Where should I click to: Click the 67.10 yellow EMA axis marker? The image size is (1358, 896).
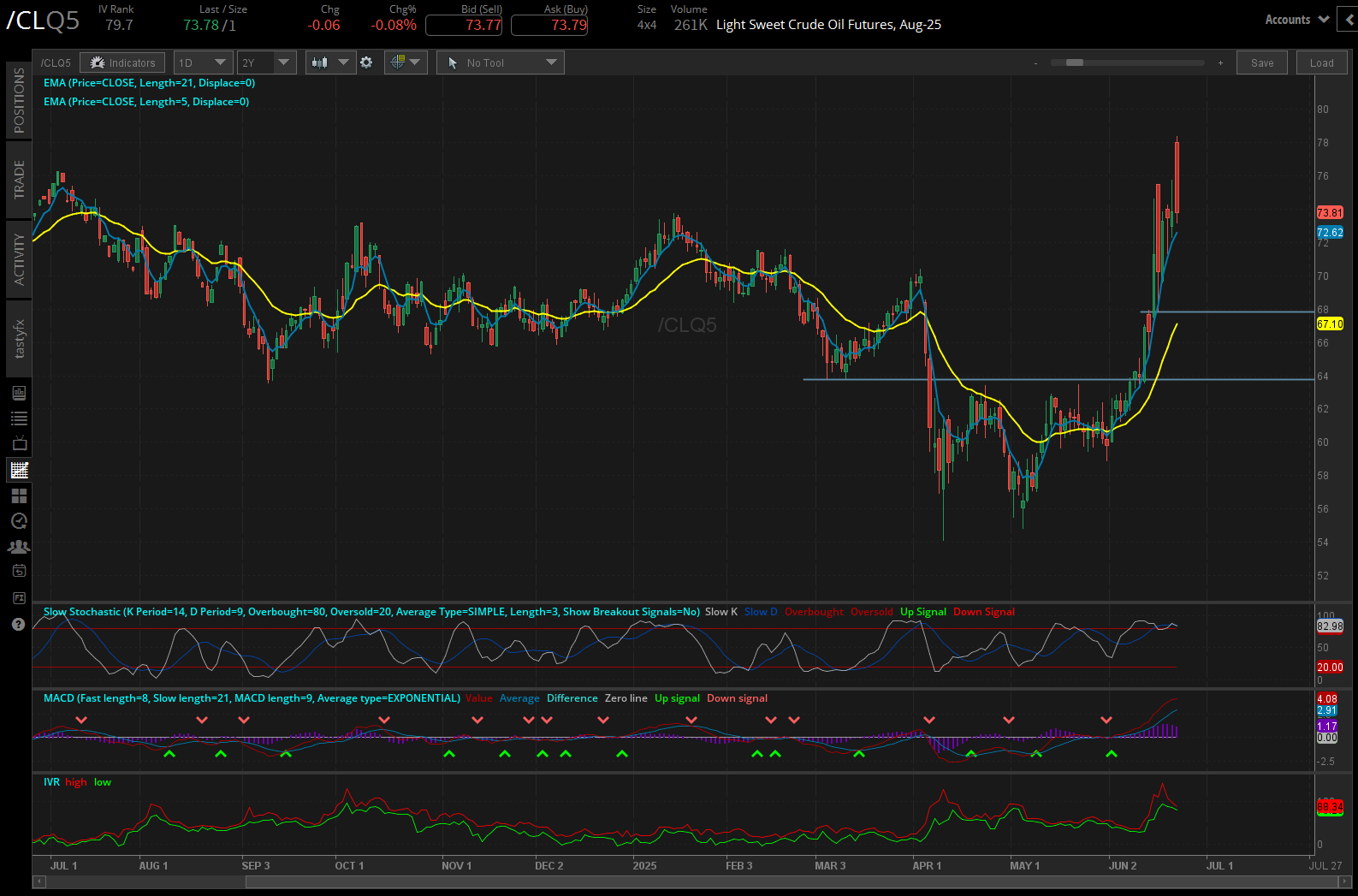pyautogui.click(x=1330, y=323)
